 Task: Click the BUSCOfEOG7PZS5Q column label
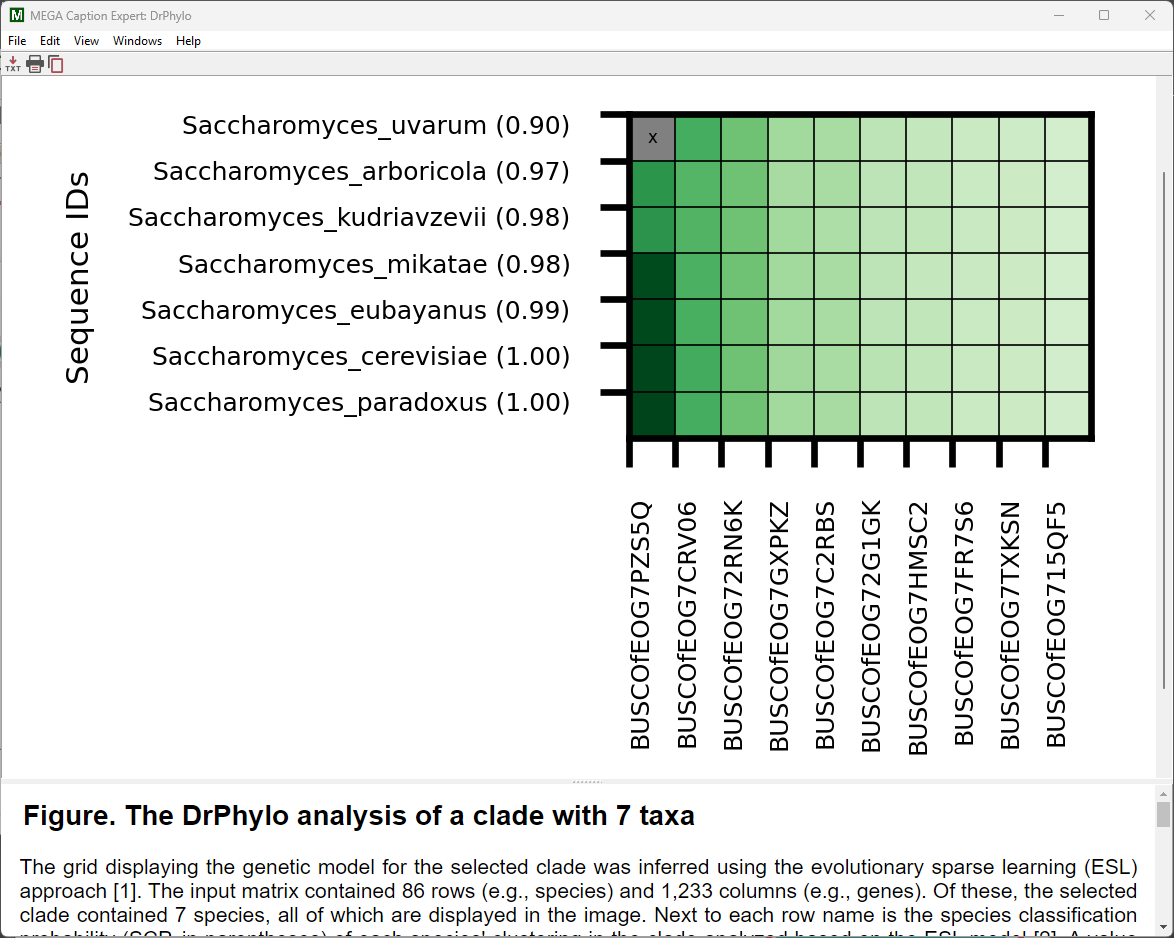click(640, 625)
